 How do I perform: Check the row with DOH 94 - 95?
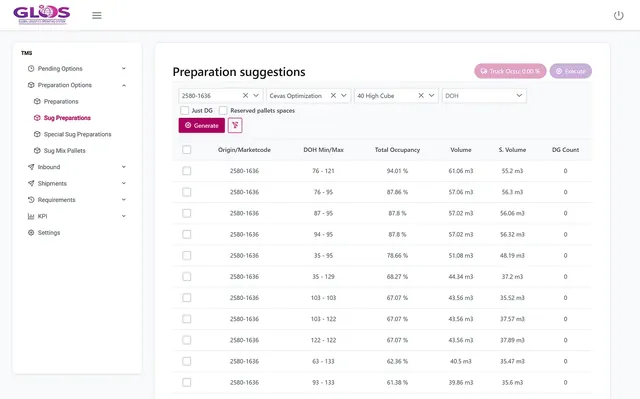187,234
